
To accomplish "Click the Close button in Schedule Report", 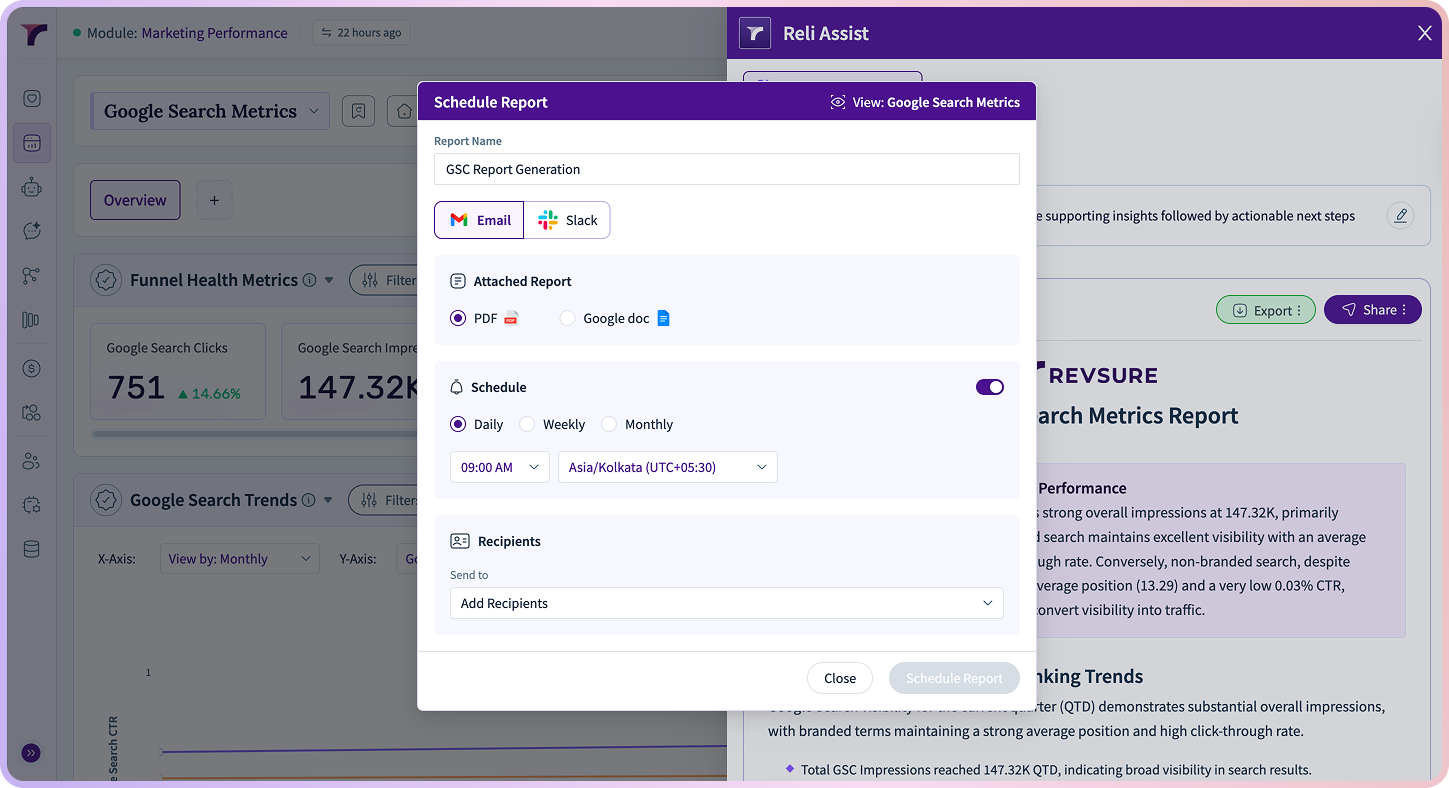I will click(840, 678).
